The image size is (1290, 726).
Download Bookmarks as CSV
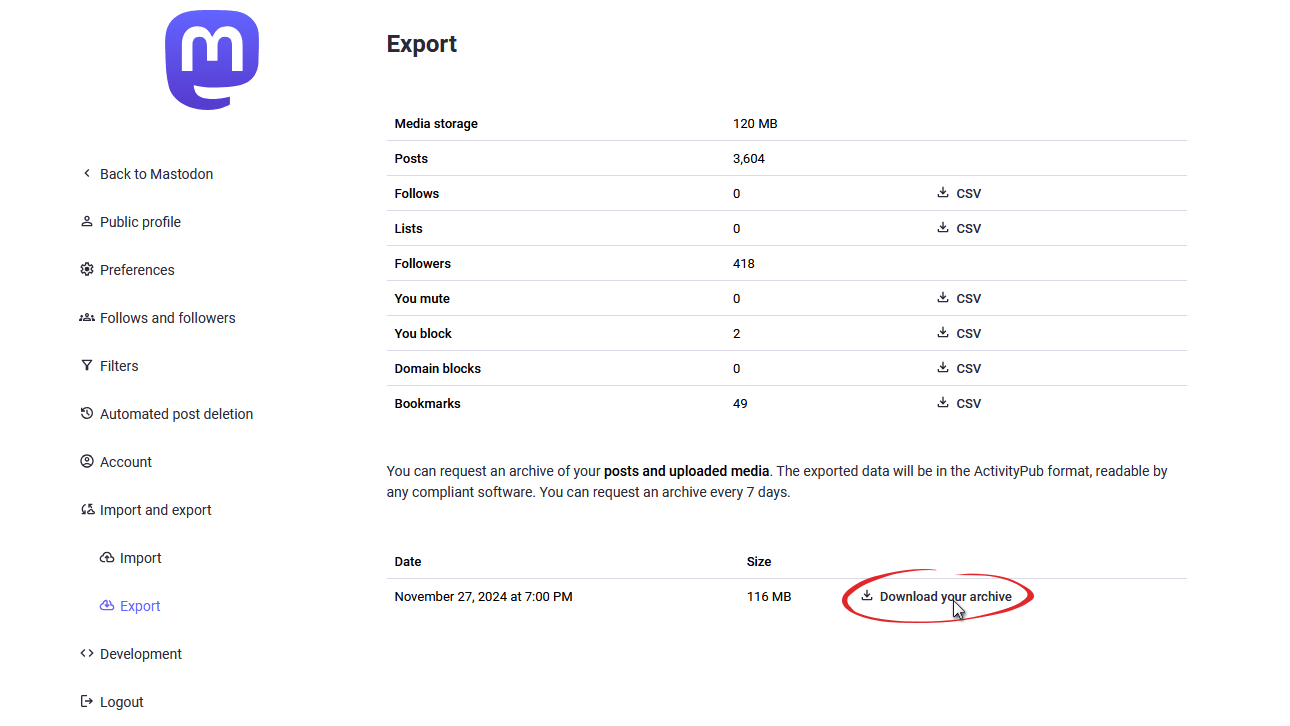point(959,403)
